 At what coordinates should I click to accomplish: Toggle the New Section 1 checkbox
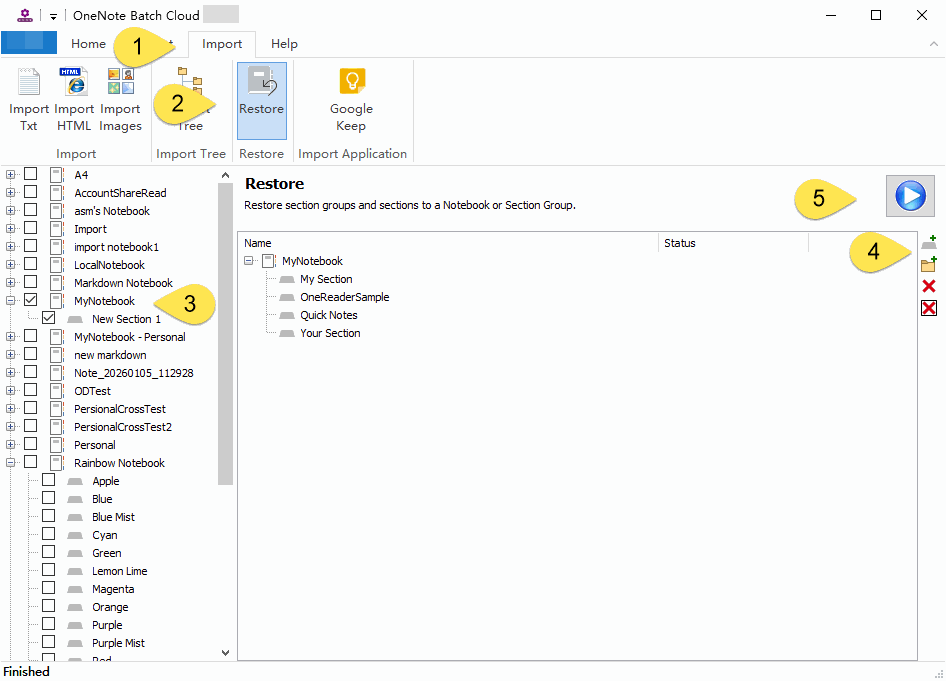(x=48, y=319)
